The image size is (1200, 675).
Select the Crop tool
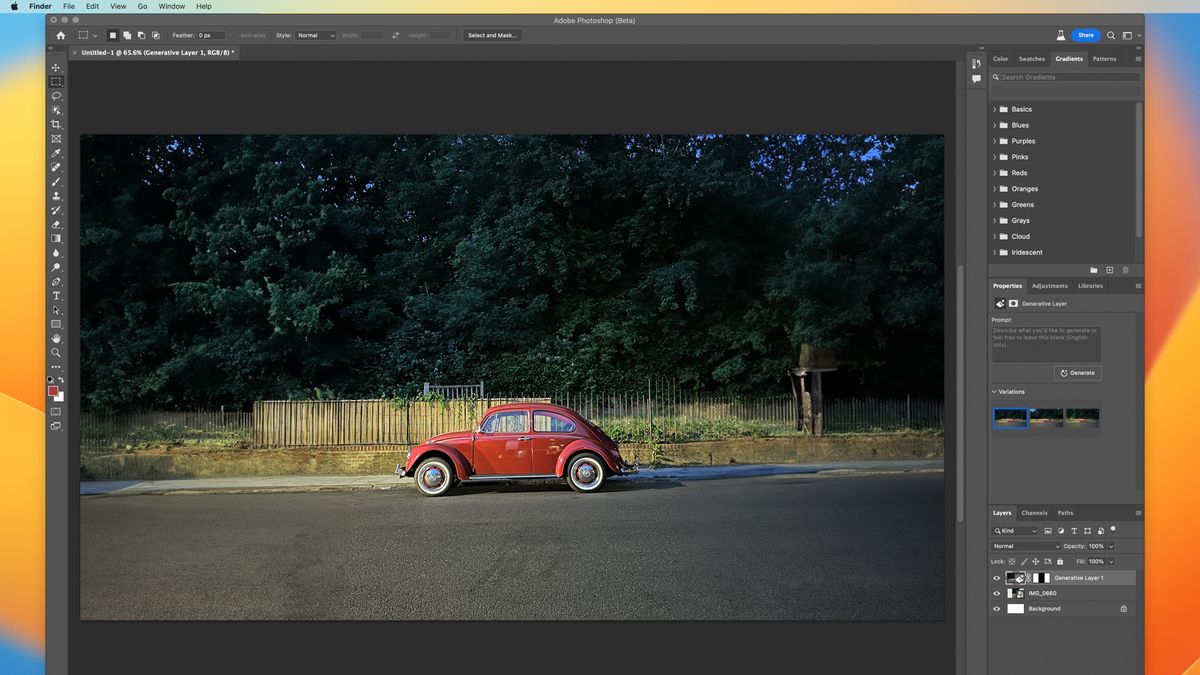point(56,124)
